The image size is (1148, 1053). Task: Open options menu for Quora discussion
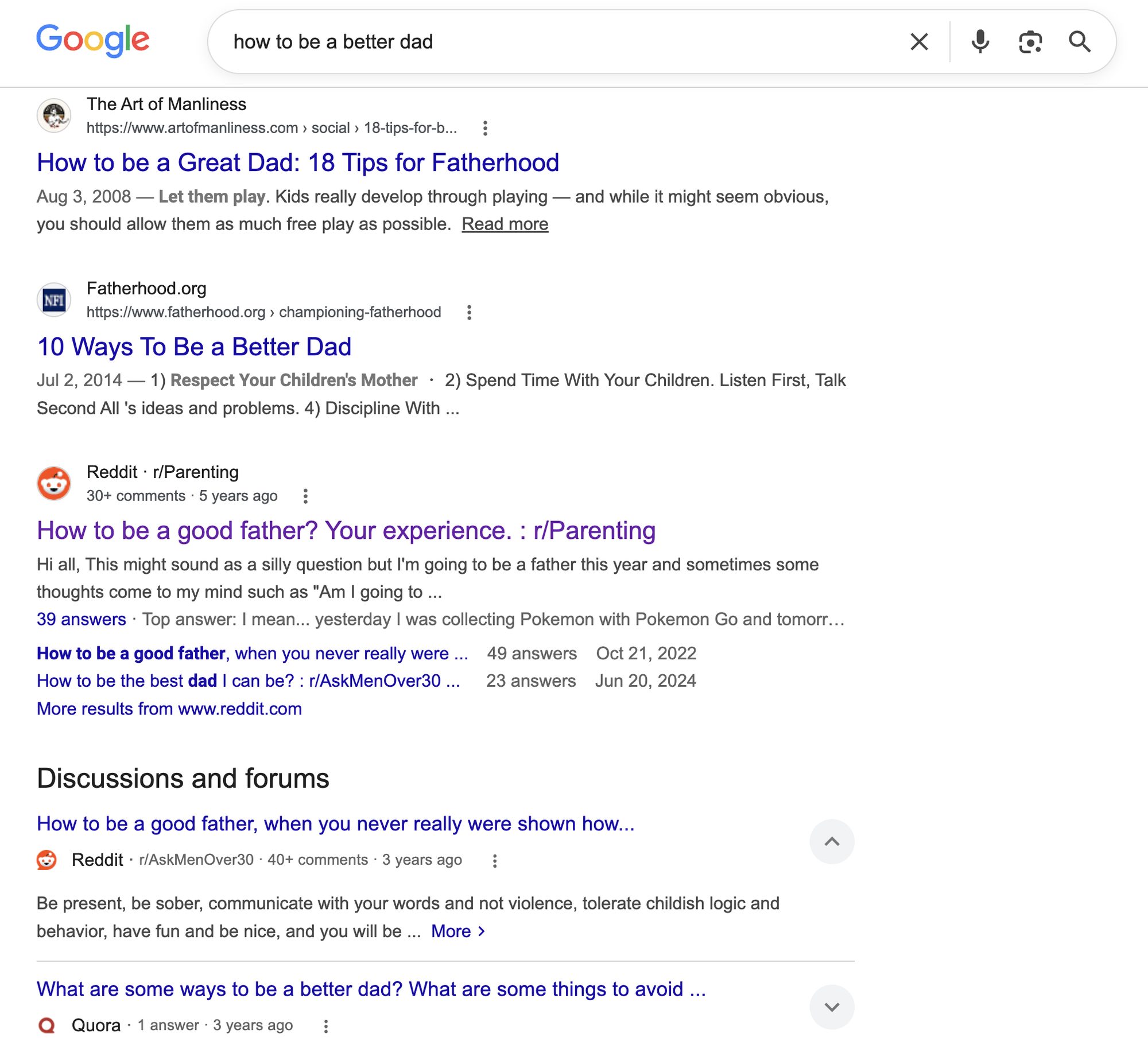pos(325,1027)
